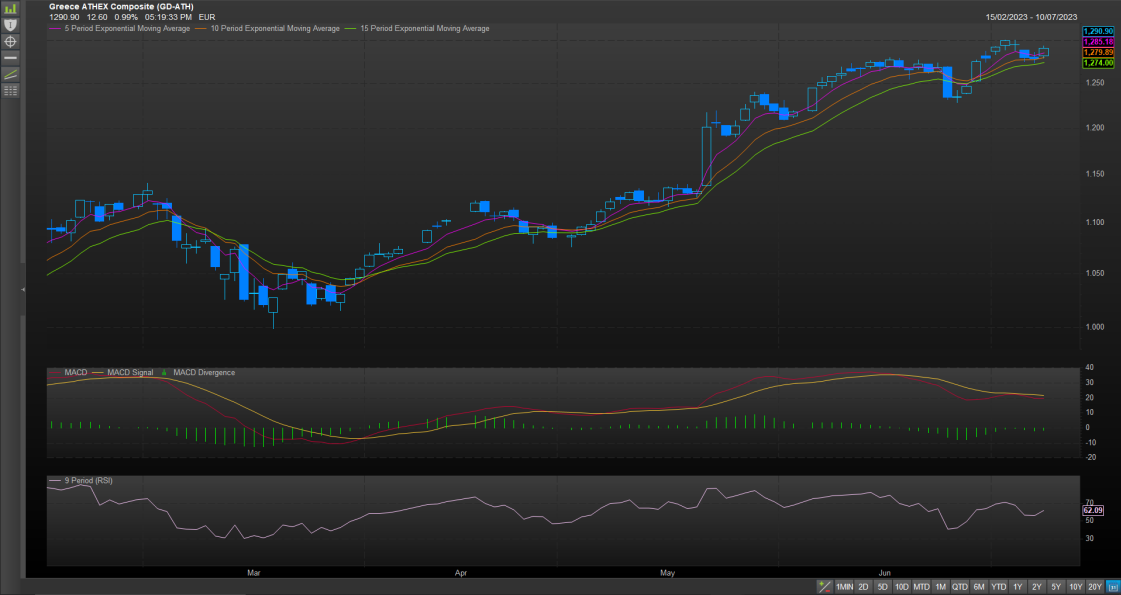This screenshot has width=1121, height=595.
Task: Select the horizontal line drawing tool
Action: [11, 58]
